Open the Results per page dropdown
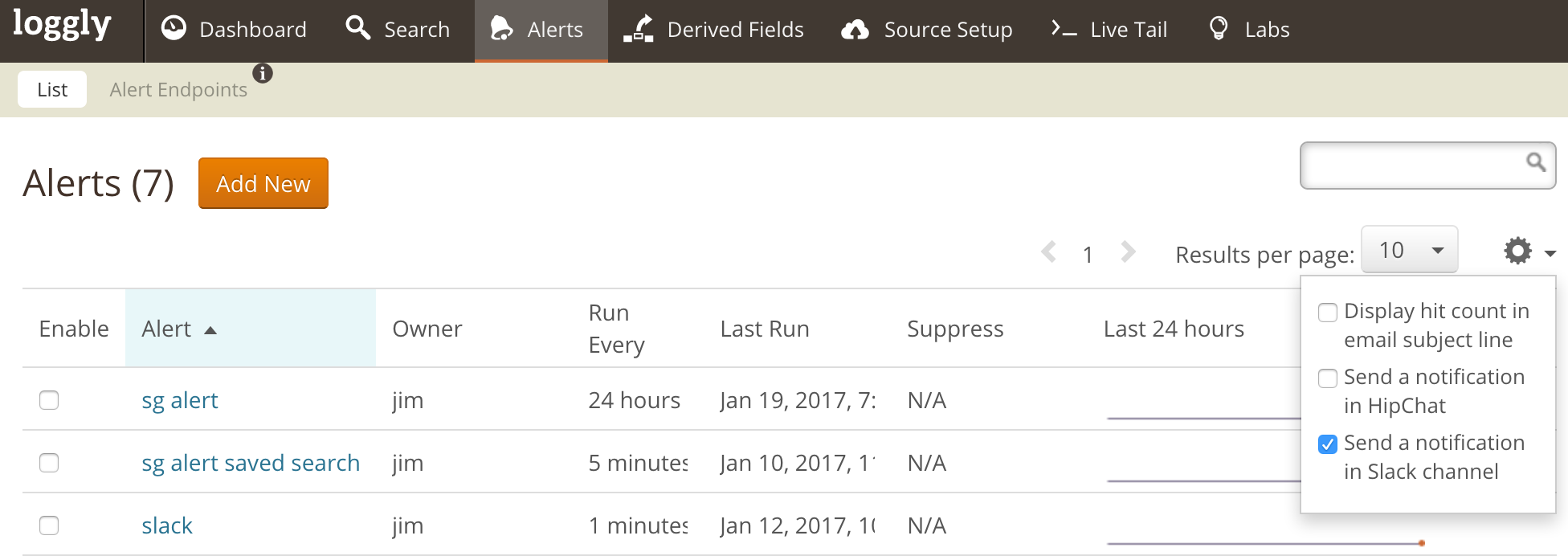Image resolution: width=1568 pixels, height=556 pixels. click(x=1409, y=251)
